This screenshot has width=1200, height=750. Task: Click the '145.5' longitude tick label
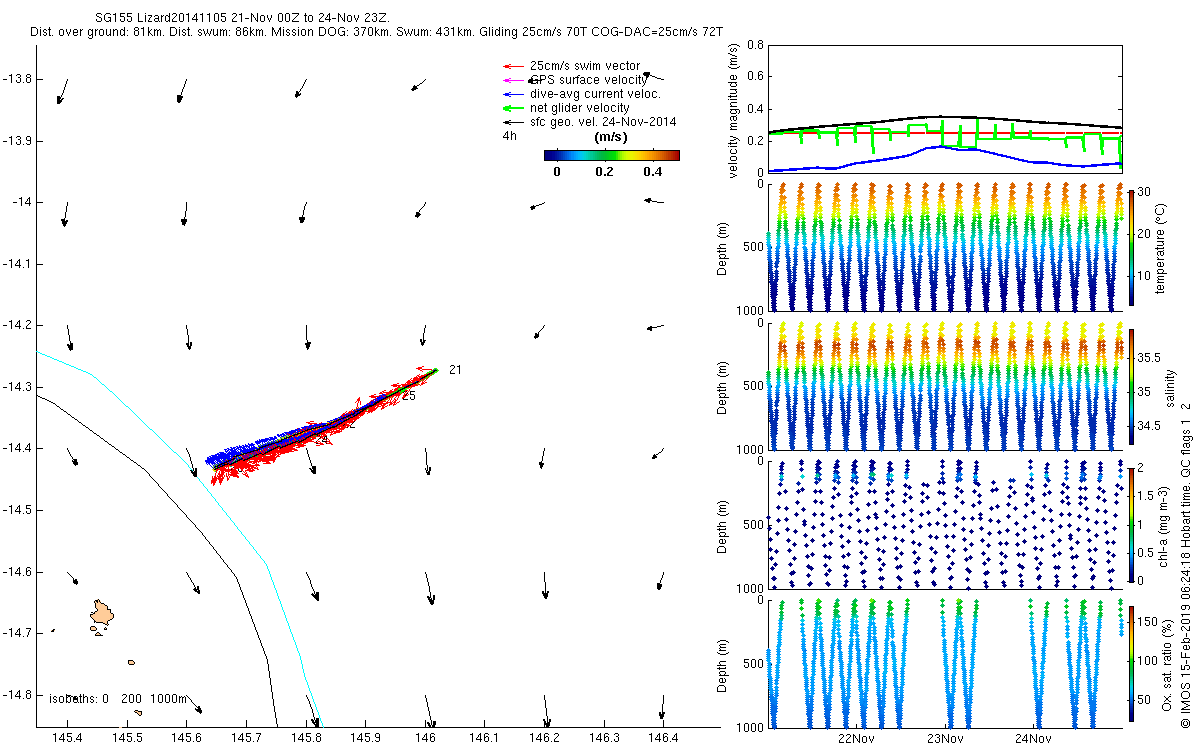coord(128,738)
